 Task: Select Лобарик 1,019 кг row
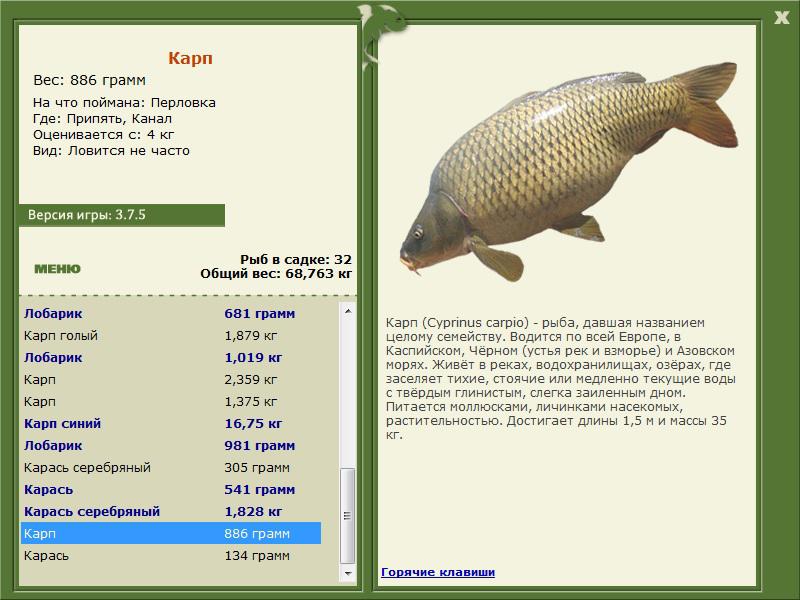click(x=171, y=357)
